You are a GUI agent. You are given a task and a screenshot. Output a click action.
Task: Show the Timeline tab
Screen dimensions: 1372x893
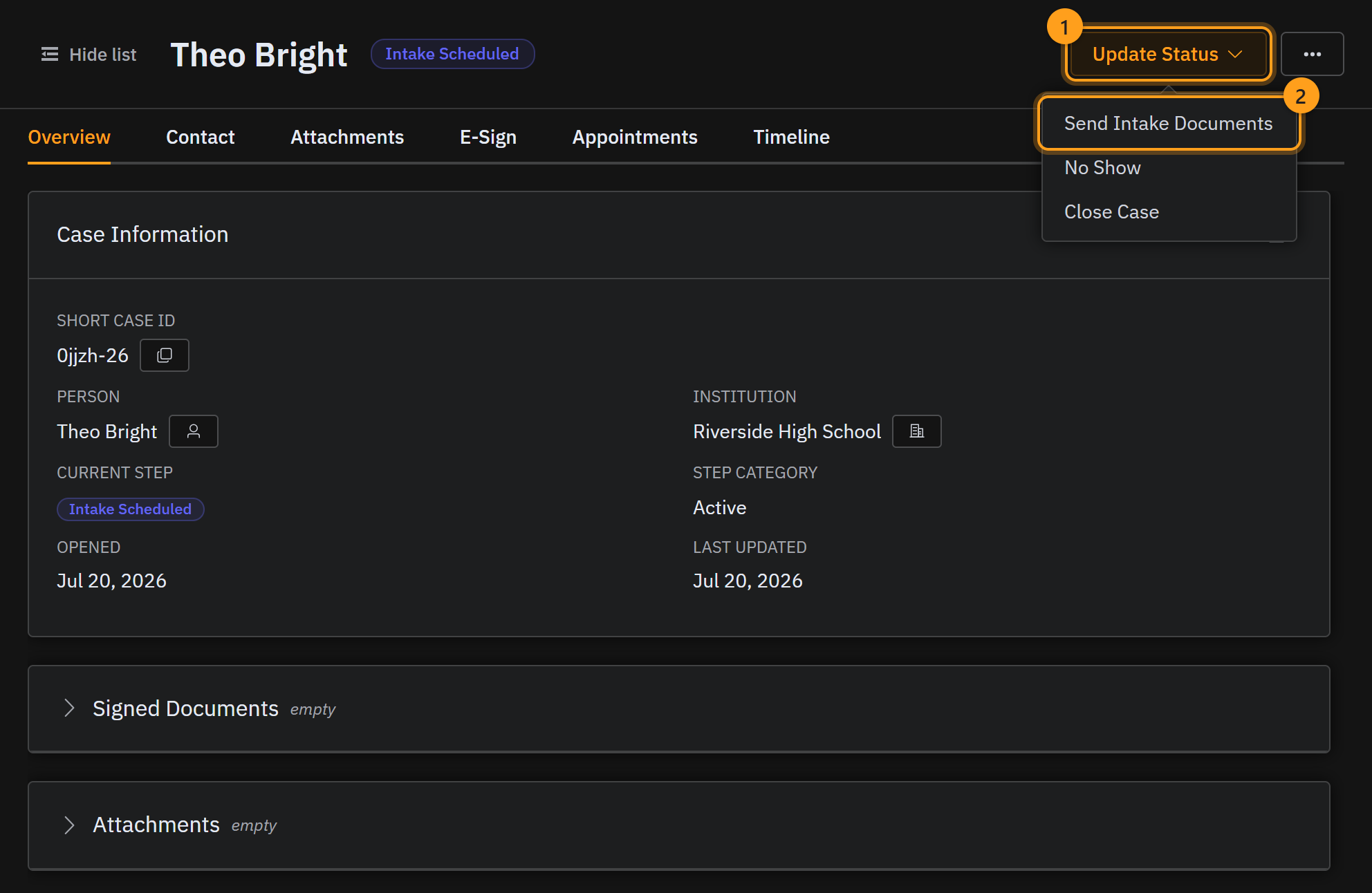point(791,137)
